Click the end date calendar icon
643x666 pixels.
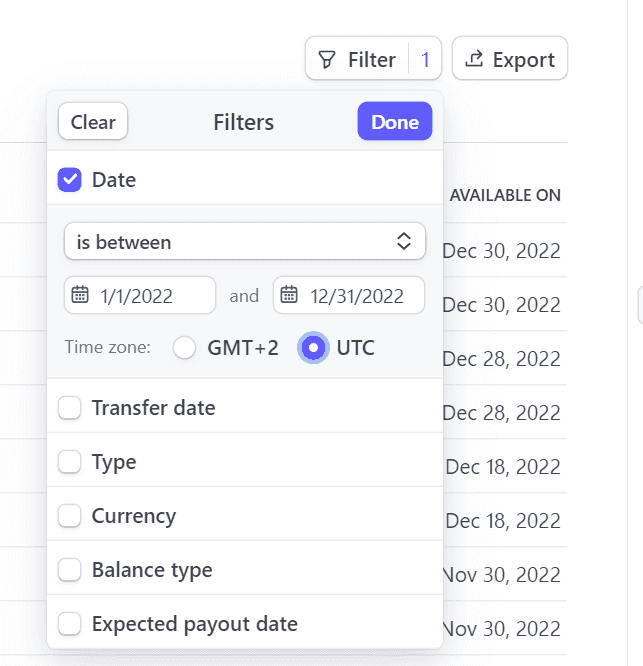pos(289,295)
